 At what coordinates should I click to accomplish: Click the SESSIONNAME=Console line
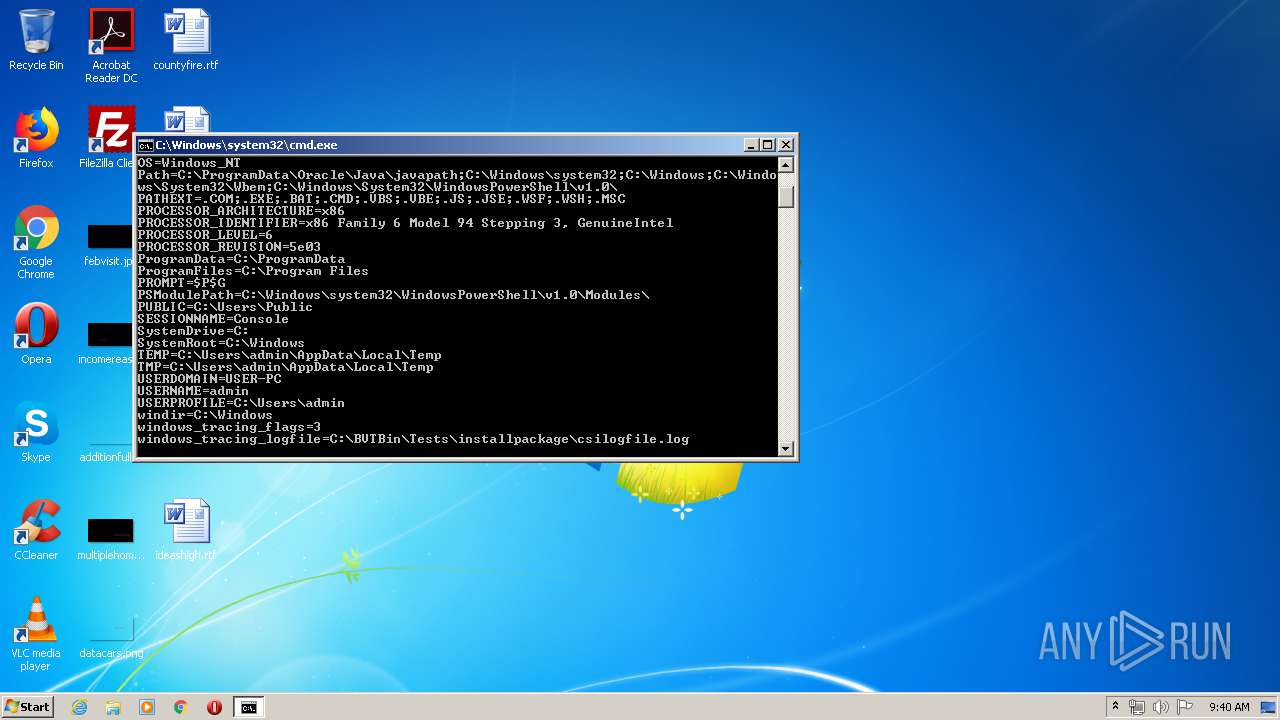[x=213, y=319]
